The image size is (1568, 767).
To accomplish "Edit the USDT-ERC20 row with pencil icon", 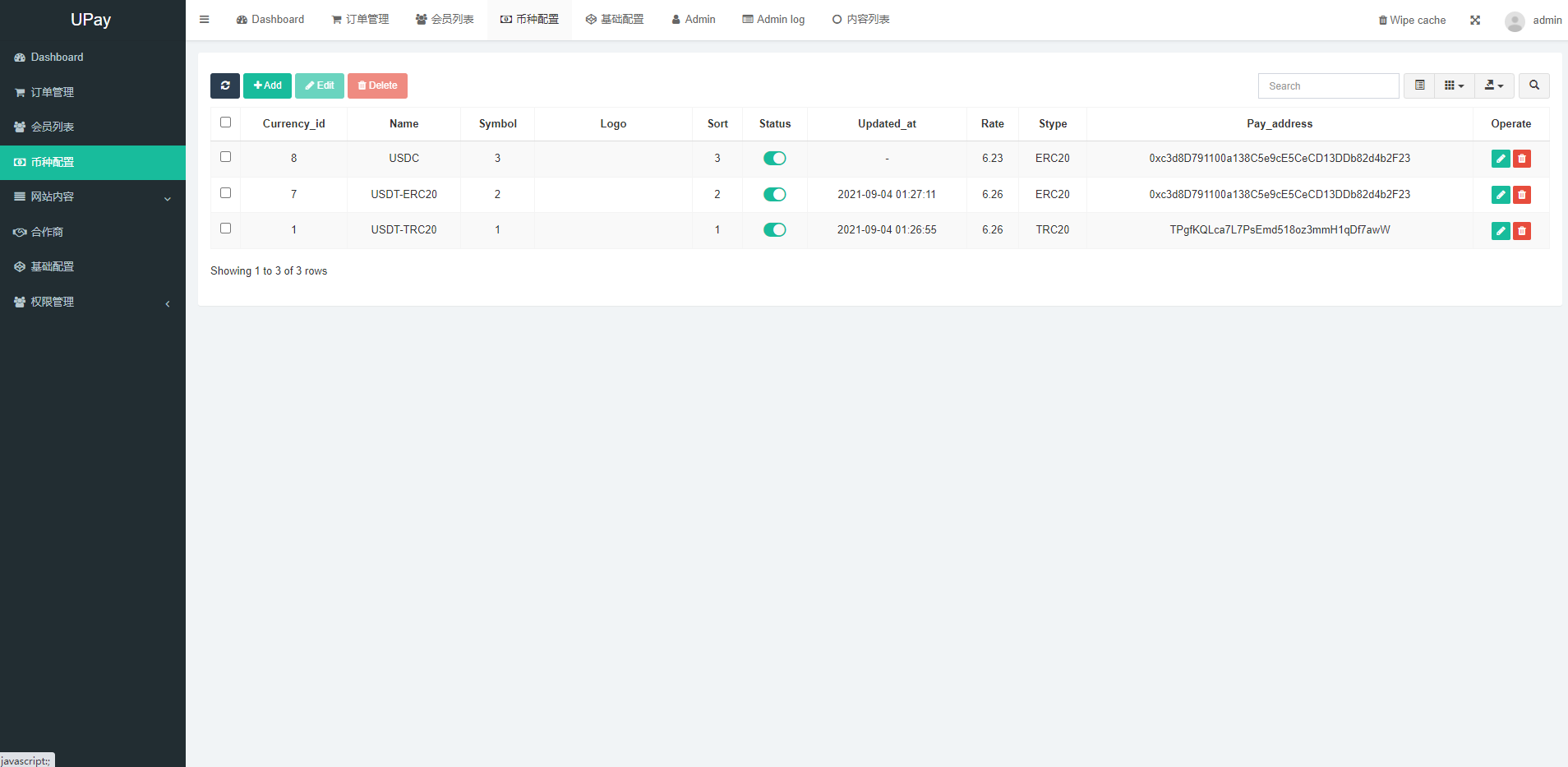I will (x=1501, y=195).
